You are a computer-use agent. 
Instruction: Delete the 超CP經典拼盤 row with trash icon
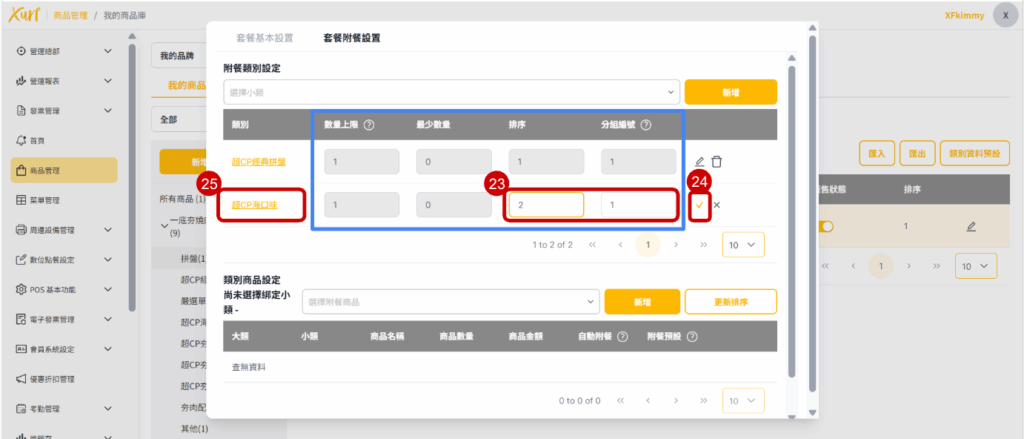716,162
